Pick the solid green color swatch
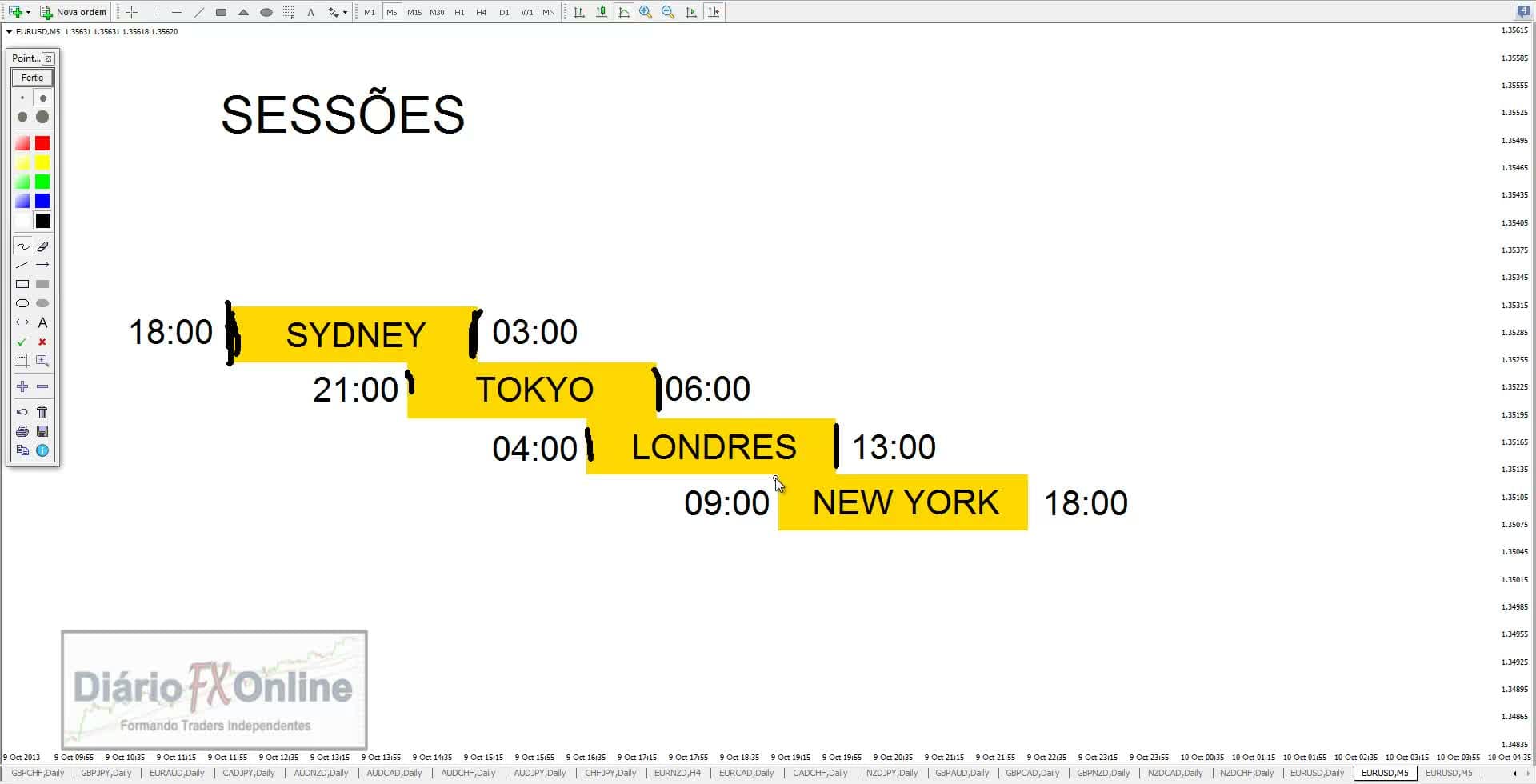This screenshot has height=784, width=1536. pos(42,182)
